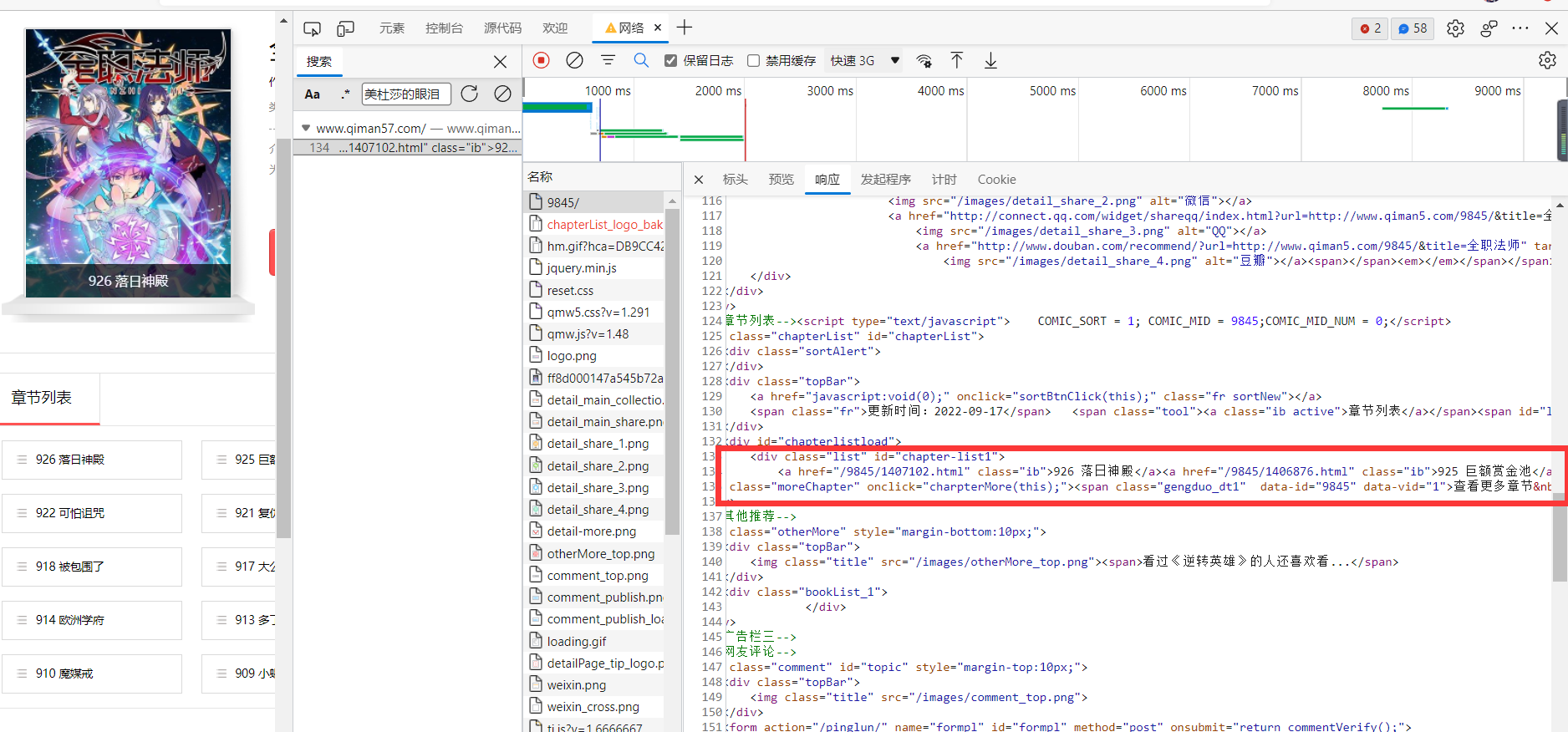Clear the network log
The image size is (1568, 732).
(574, 60)
